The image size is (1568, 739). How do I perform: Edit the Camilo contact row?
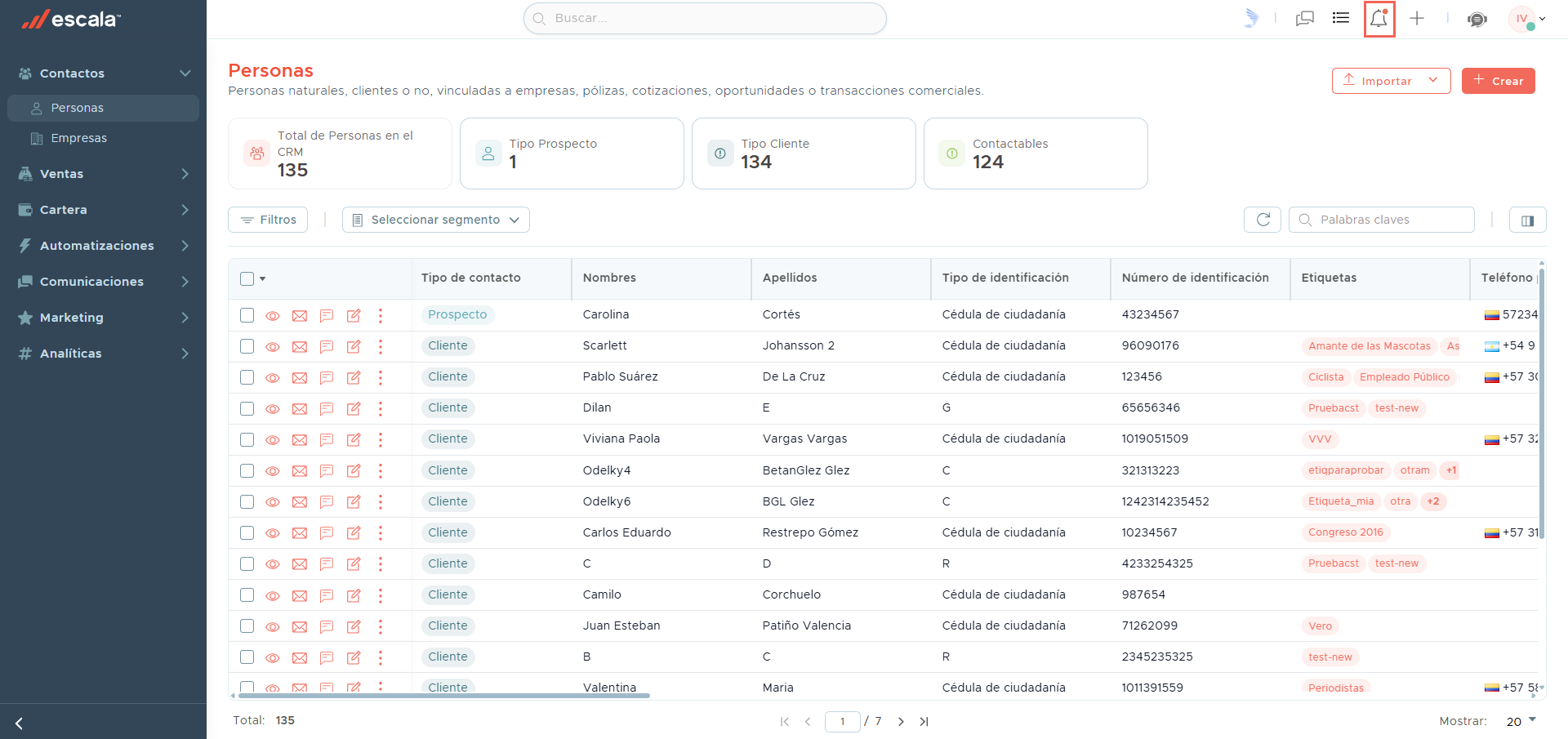pos(354,595)
